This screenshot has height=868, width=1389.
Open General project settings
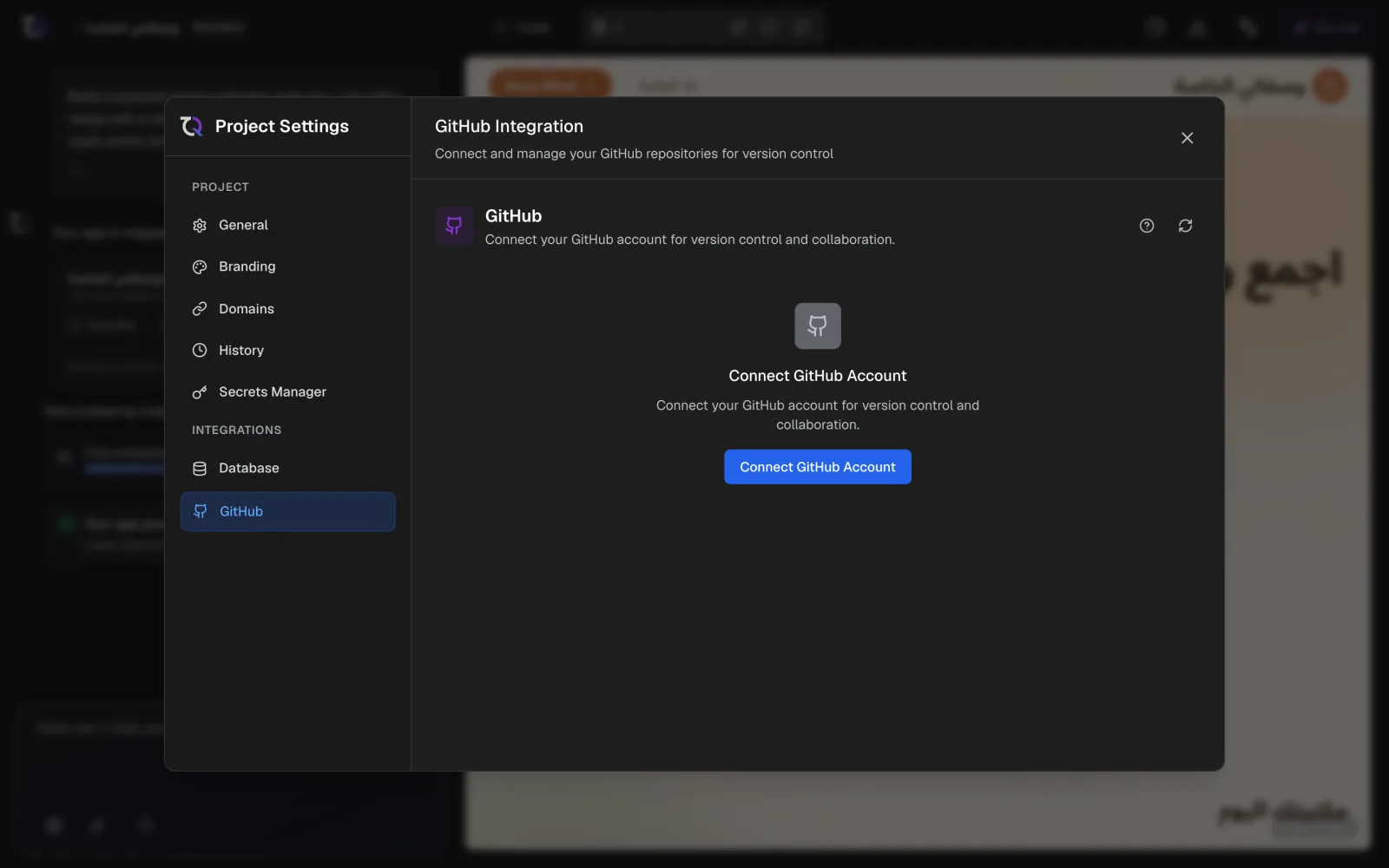click(287, 225)
